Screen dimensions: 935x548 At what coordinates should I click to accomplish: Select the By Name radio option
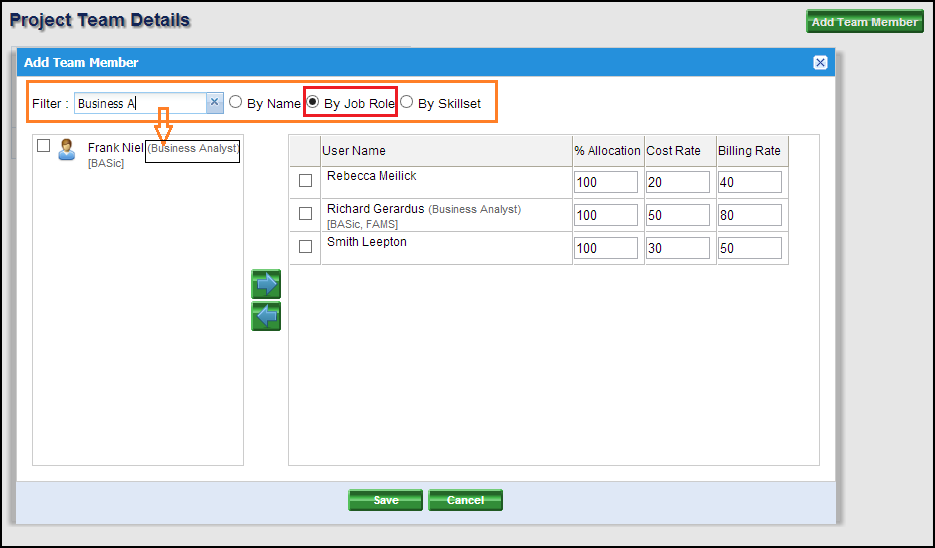pyautogui.click(x=236, y=102)
